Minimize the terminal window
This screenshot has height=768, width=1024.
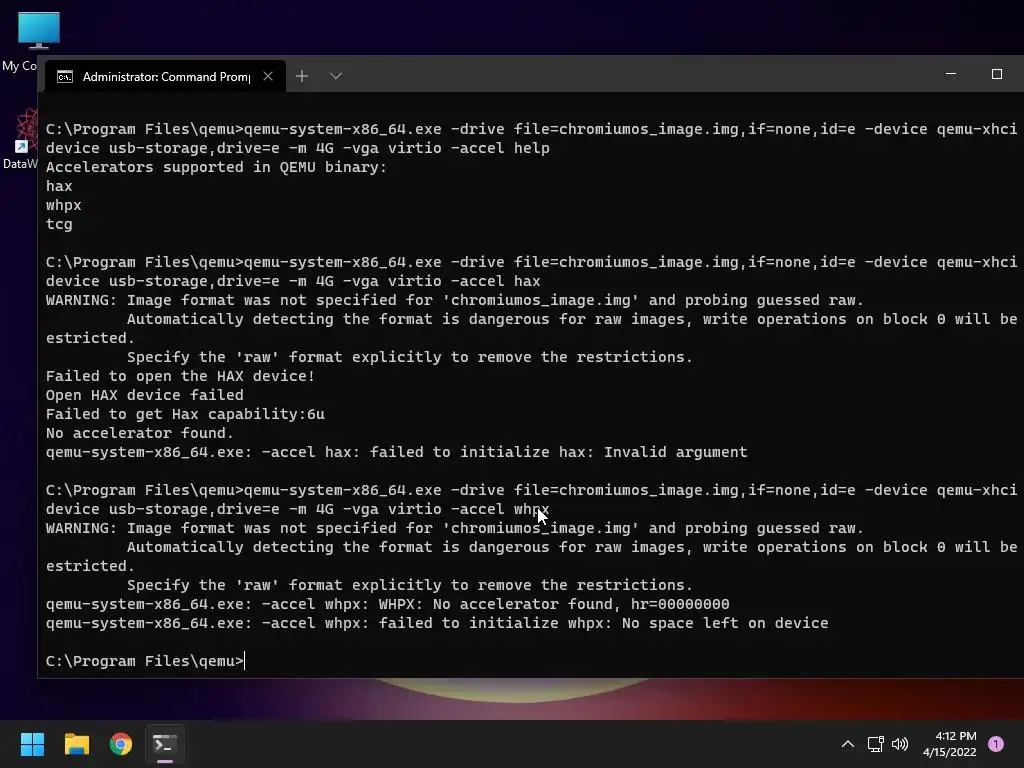951,74
